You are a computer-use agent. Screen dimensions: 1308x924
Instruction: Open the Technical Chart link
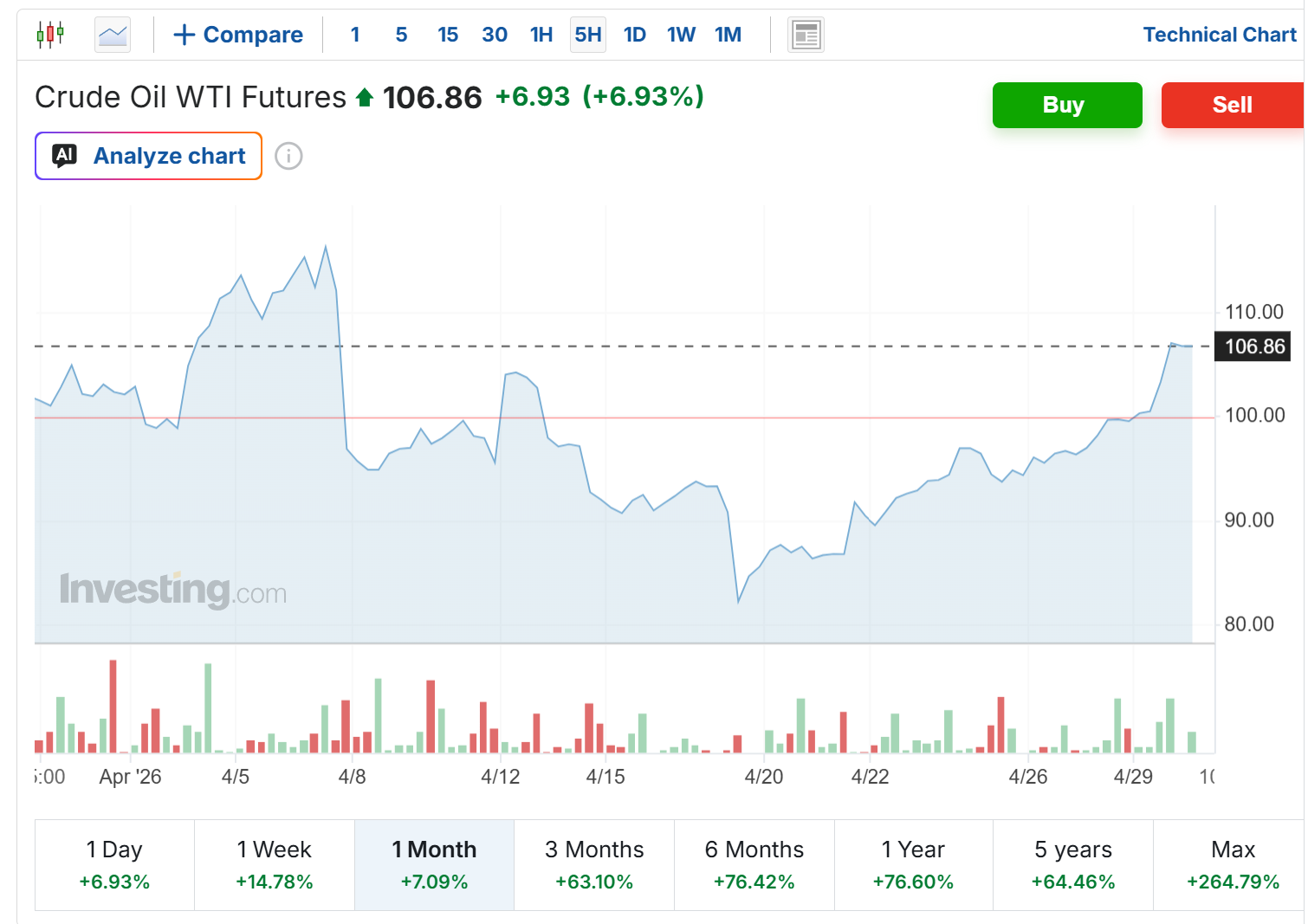click(1220, 35)
